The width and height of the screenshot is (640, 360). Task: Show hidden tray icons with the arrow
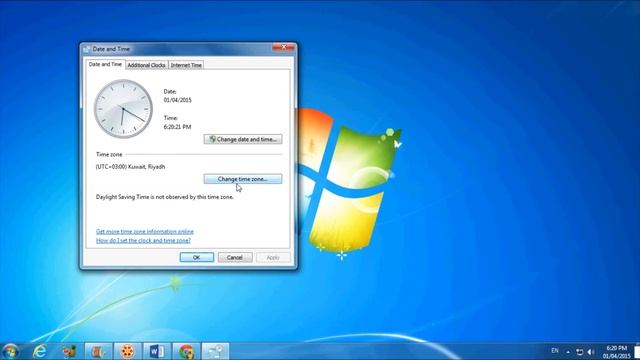click(x=568, y=351)
